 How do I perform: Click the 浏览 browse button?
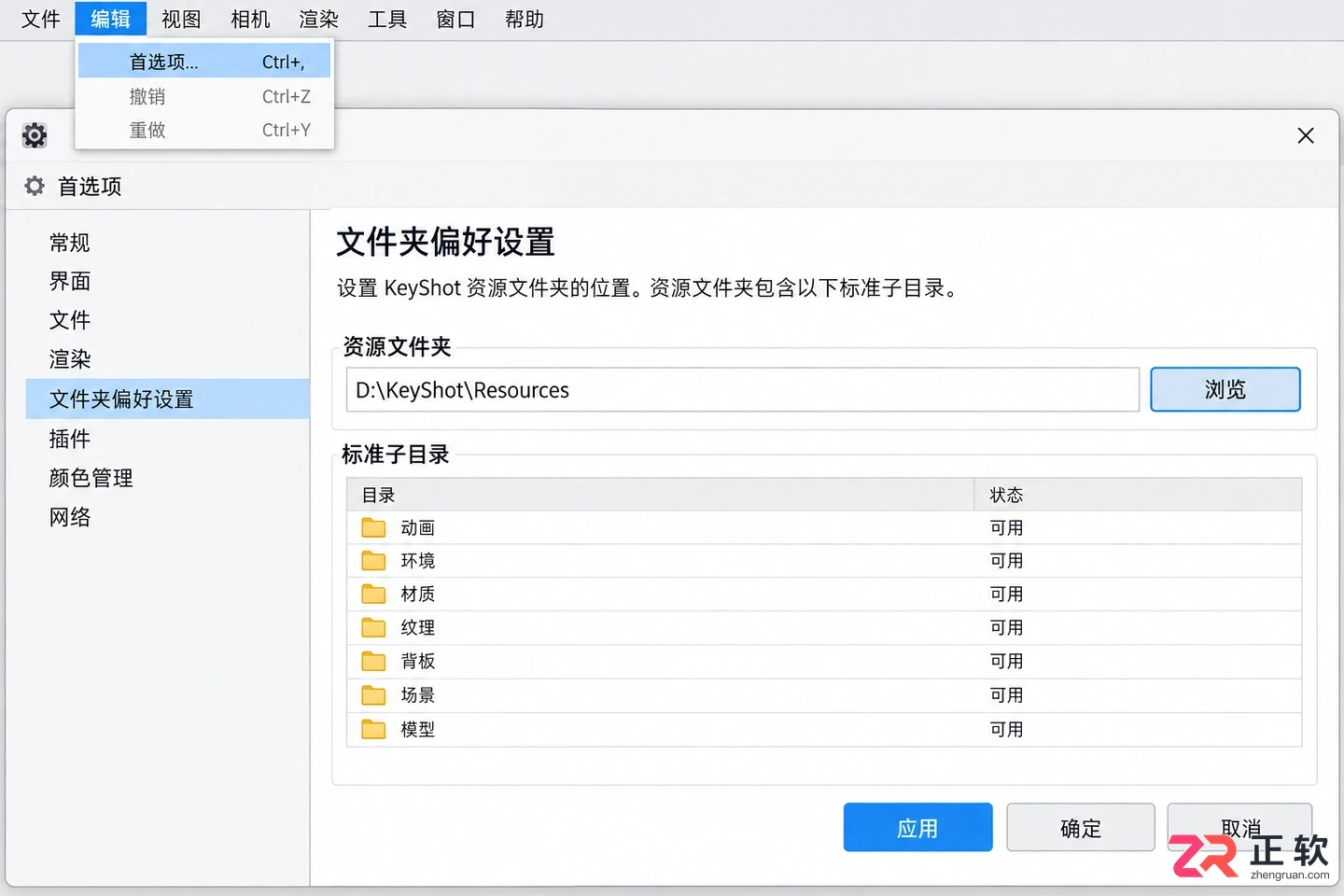tap(1225, 389)
